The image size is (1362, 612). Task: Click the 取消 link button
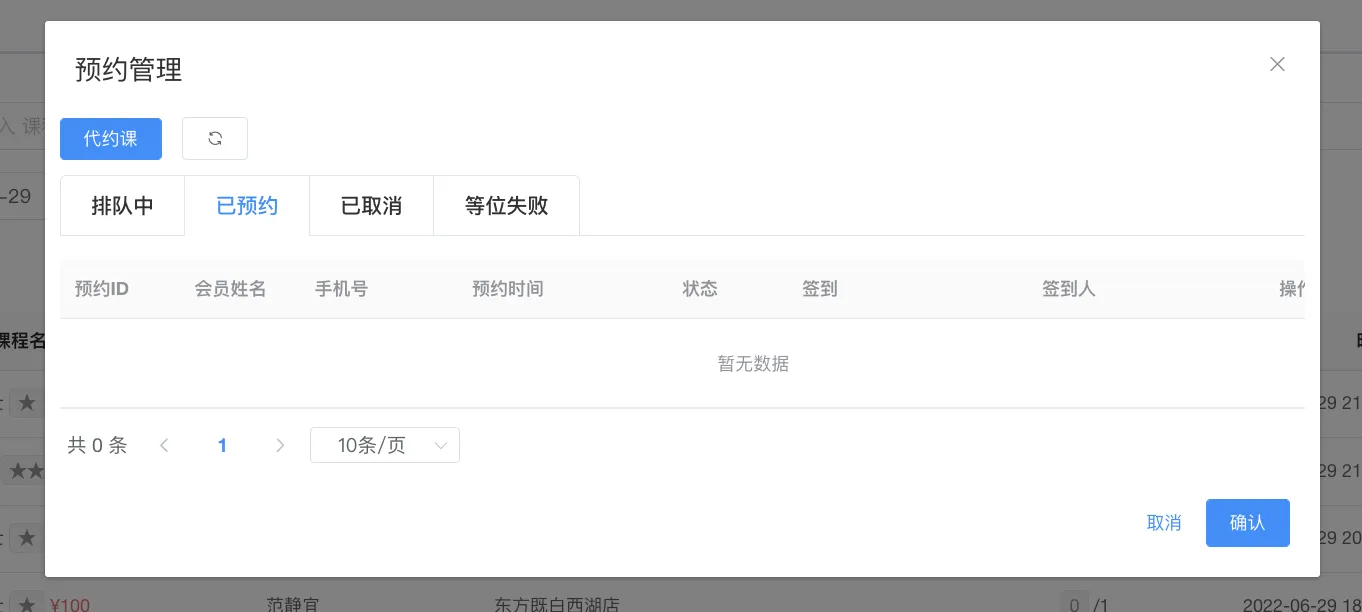tap(1164, 523)
